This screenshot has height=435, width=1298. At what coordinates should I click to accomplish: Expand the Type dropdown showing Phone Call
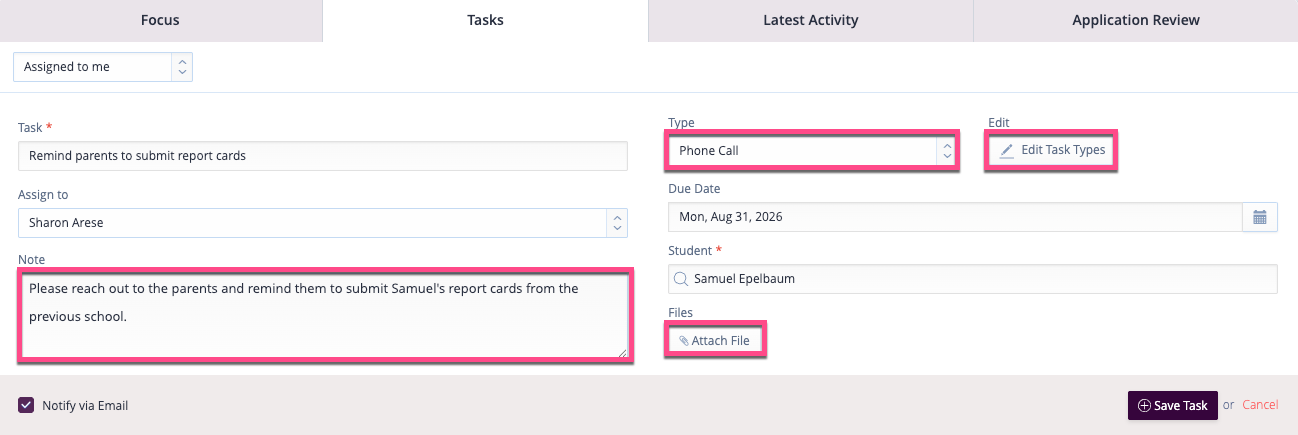click(812, 151)
